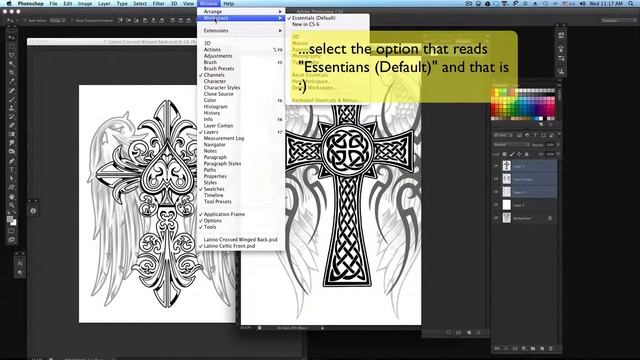Open the Apple menu
The height and width of the screenshot is (360, 640).
(x=9, y=3)
